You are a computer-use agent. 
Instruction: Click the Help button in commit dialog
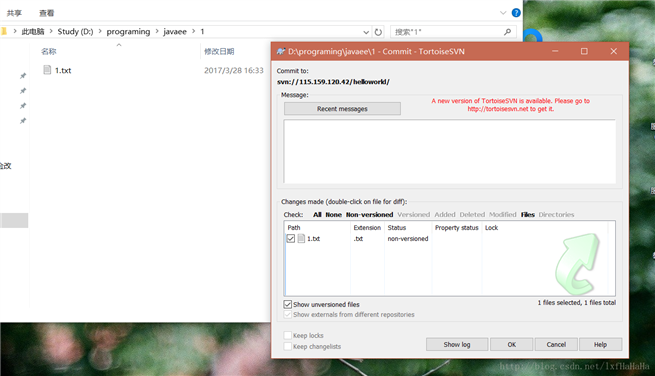pyautogui.click(x=600, y=344)
